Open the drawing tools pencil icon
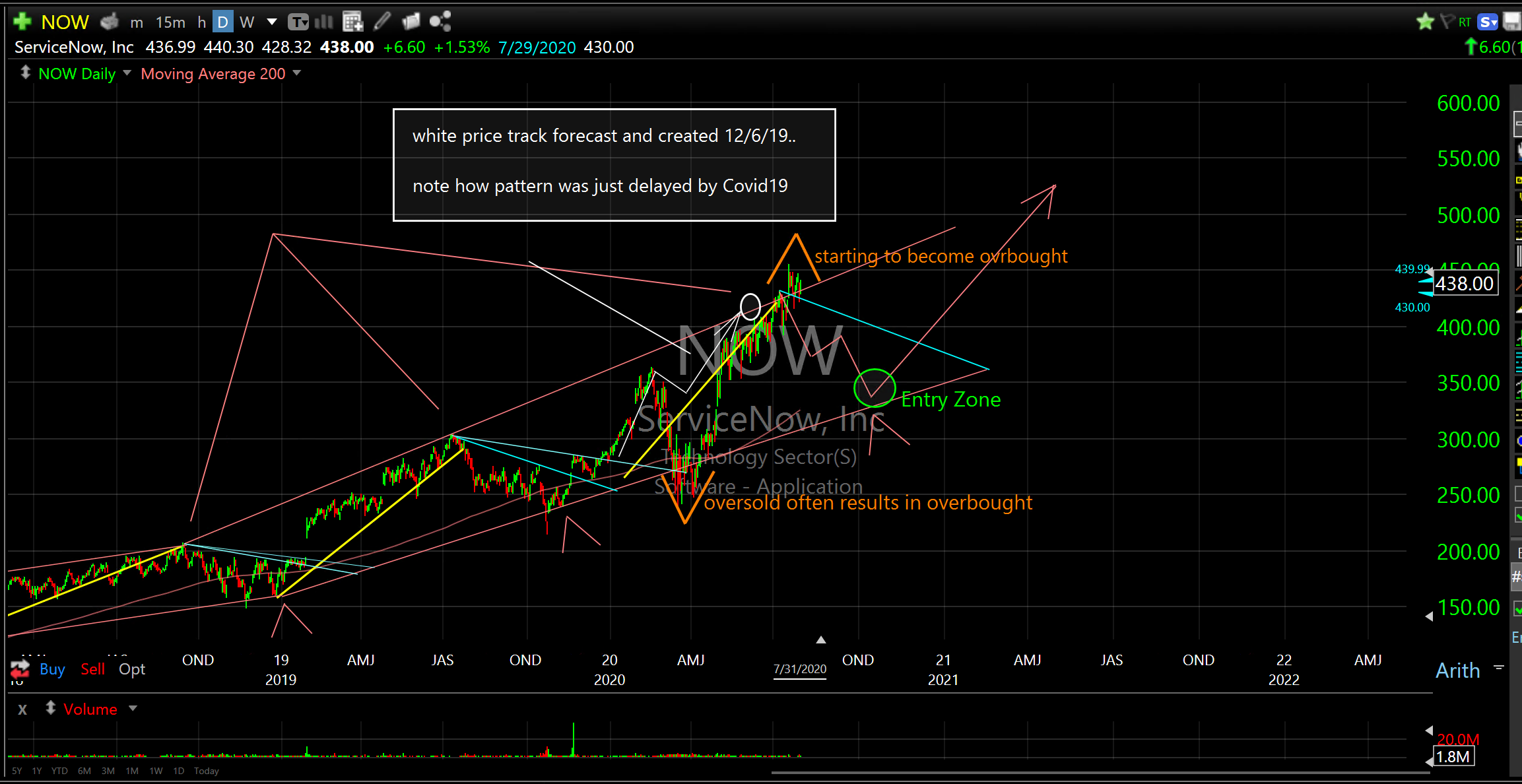Viewport: 1522px width, 784px height. coord(382,22)
